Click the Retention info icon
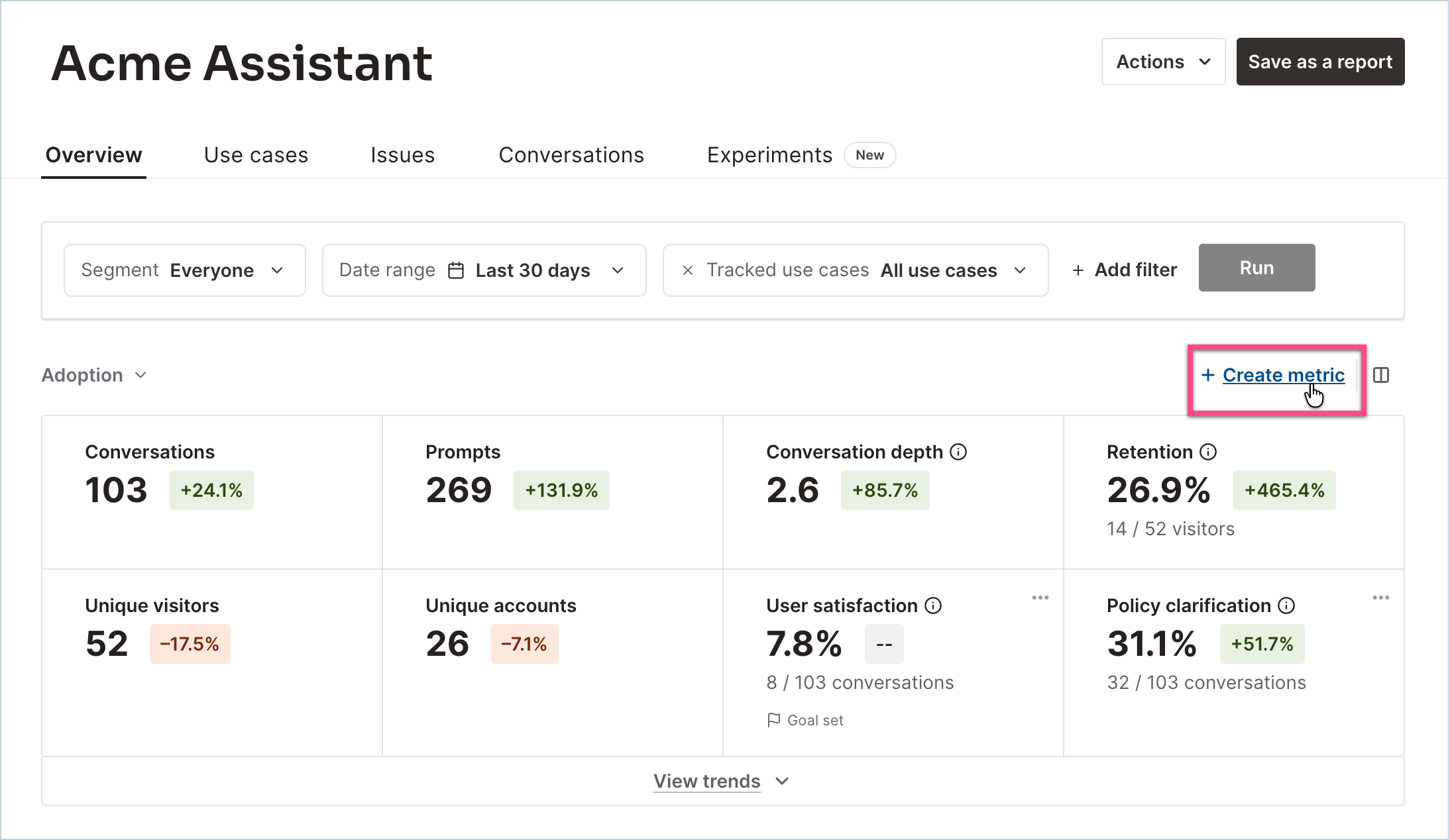 point(1208,452)
